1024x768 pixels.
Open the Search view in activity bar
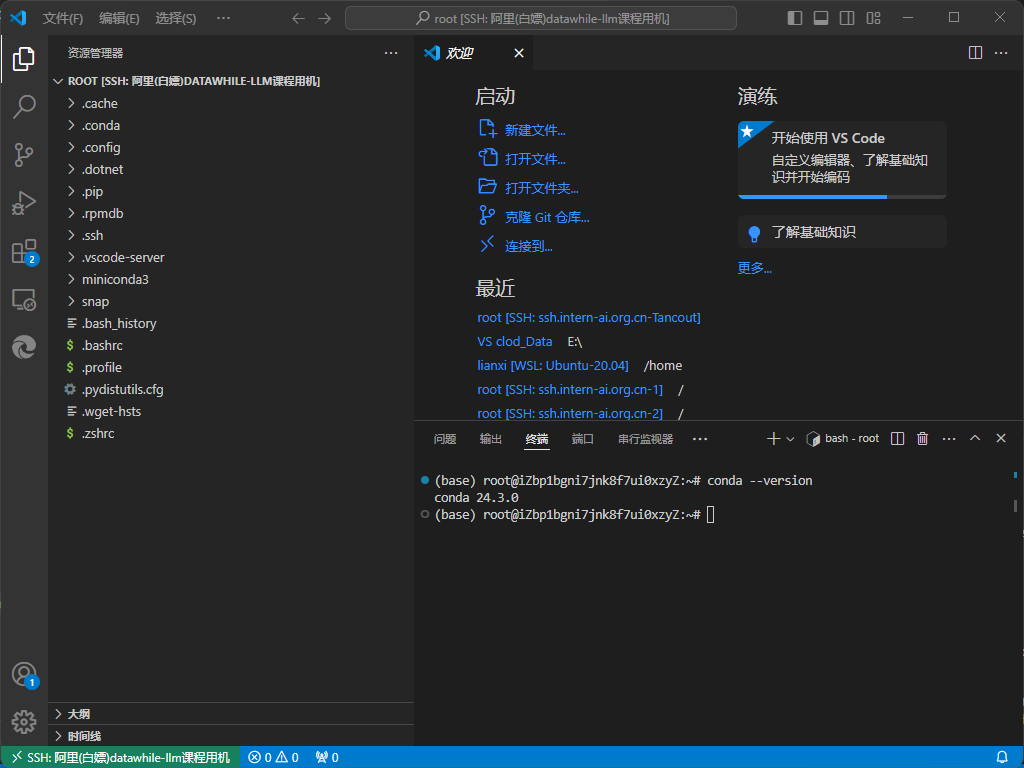point(24,107)
